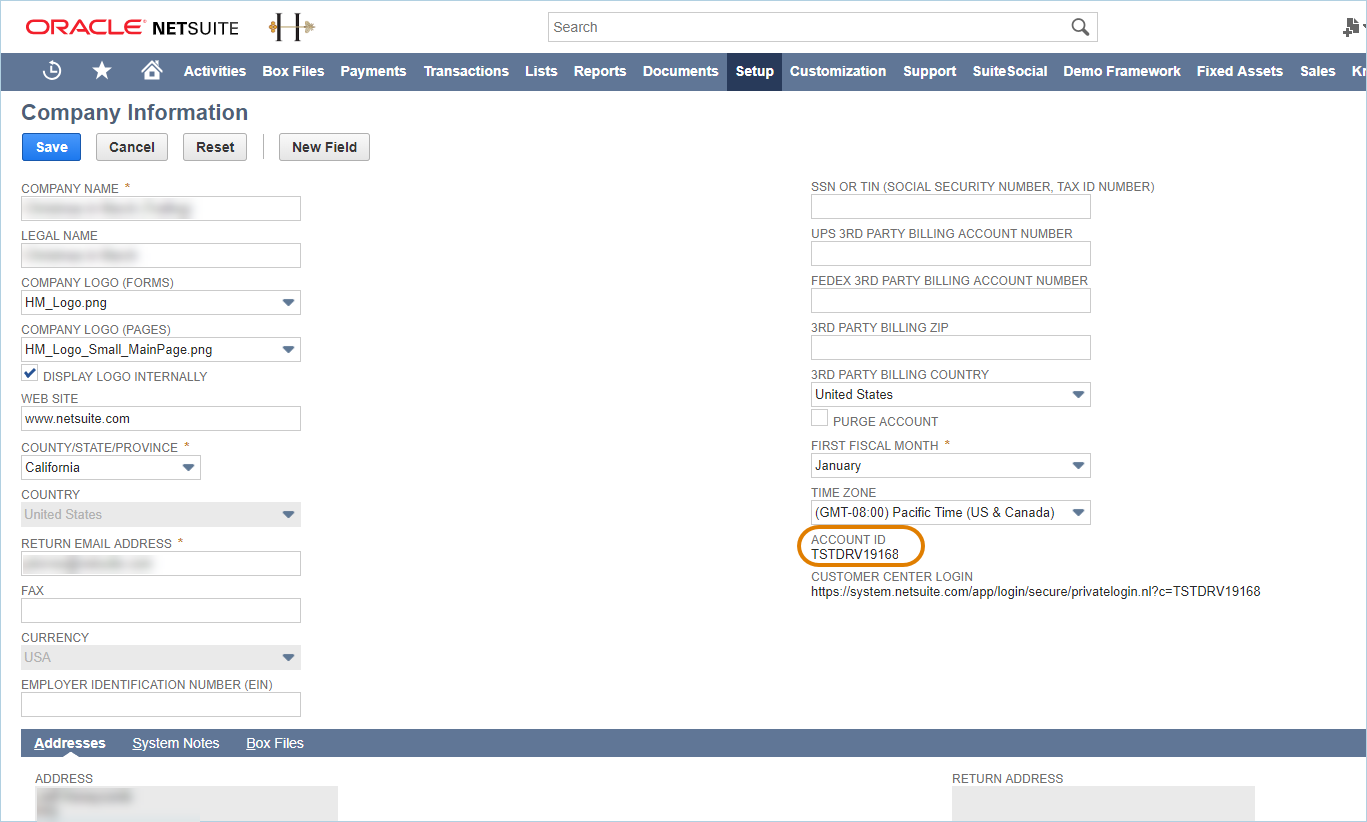Open the Fixed Assets menu

click(x=1240, y=71)
